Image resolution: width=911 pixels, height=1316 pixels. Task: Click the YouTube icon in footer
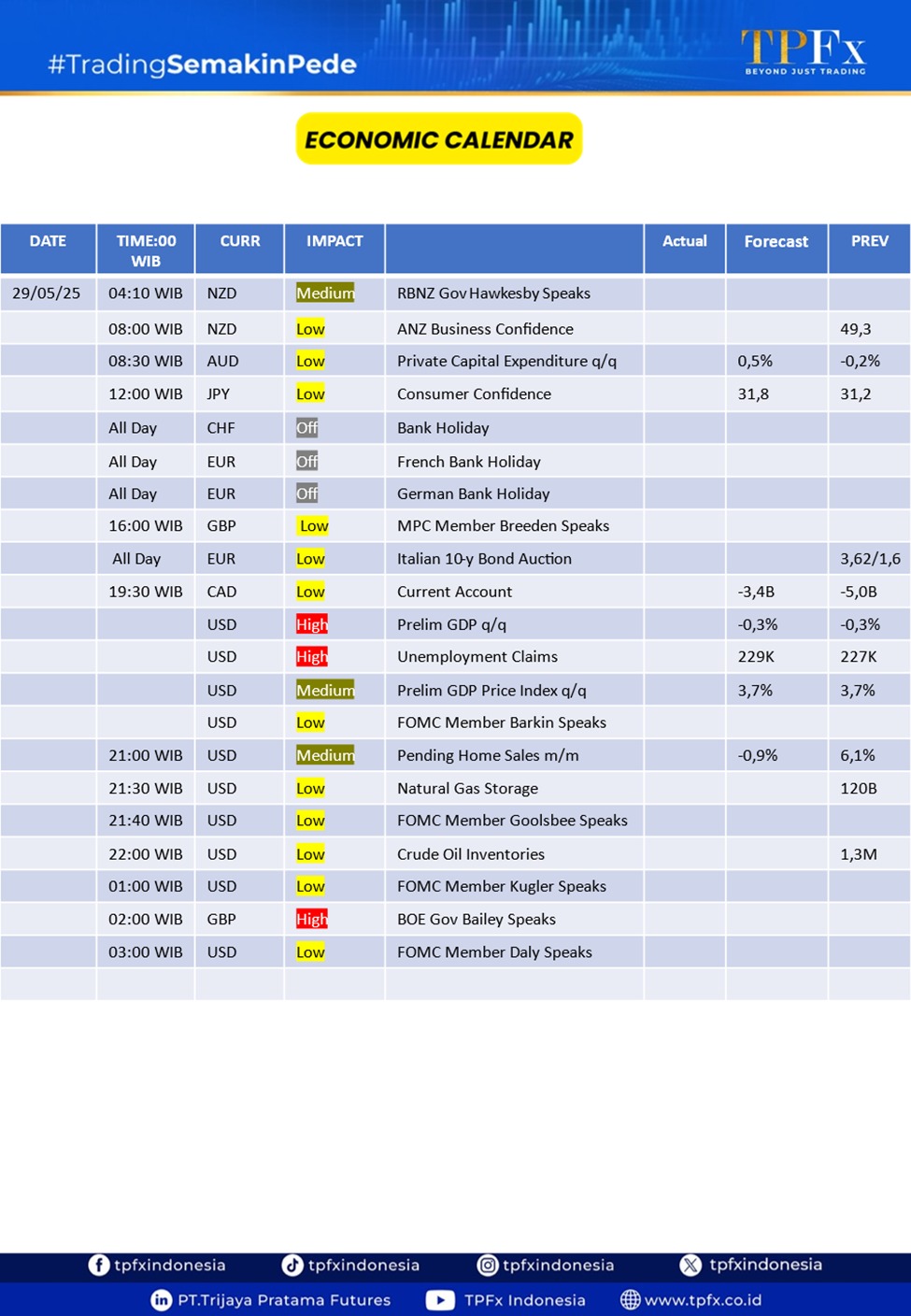[x=440, y=1300]
